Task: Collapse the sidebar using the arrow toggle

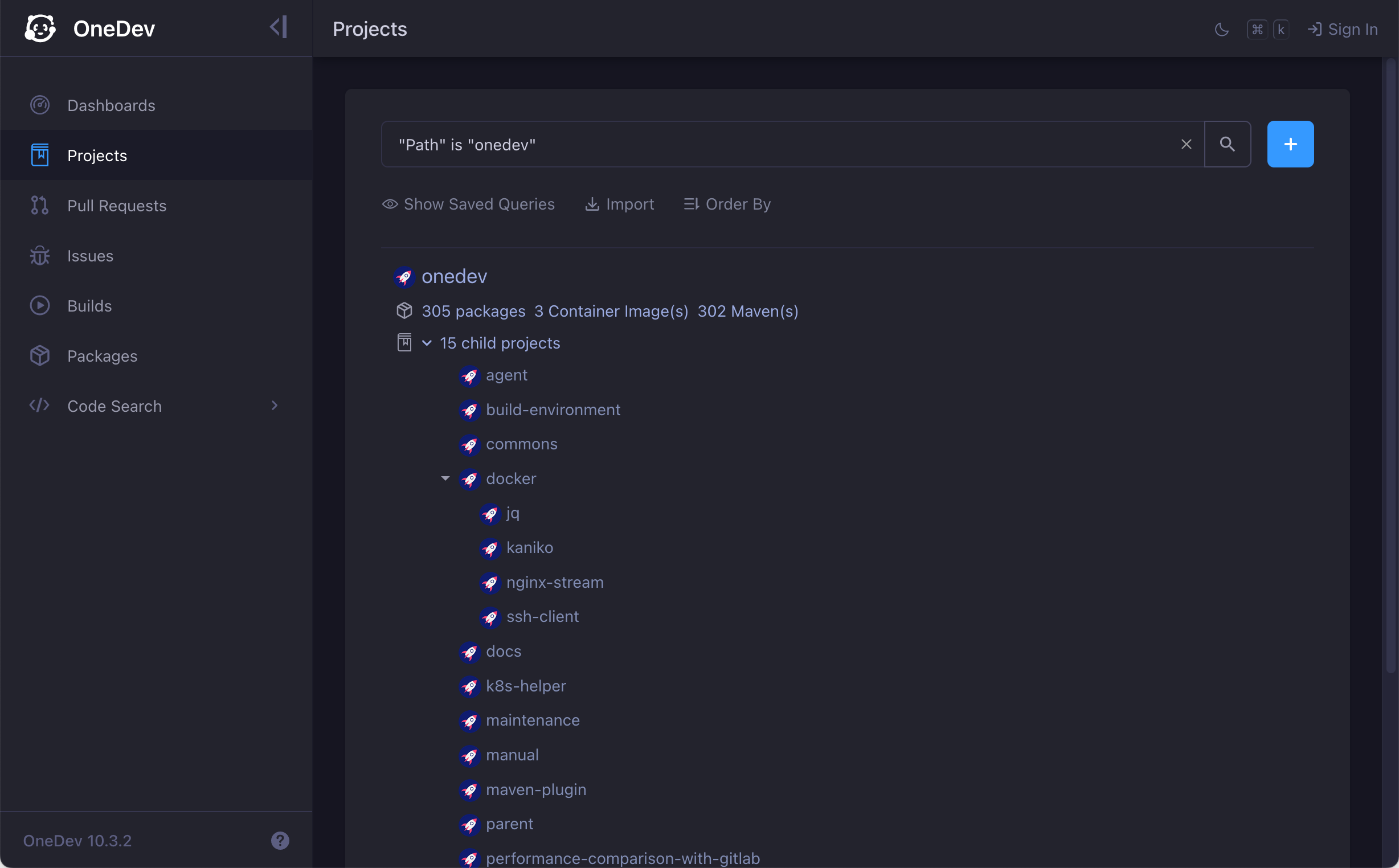Action: tap(278, 26)
